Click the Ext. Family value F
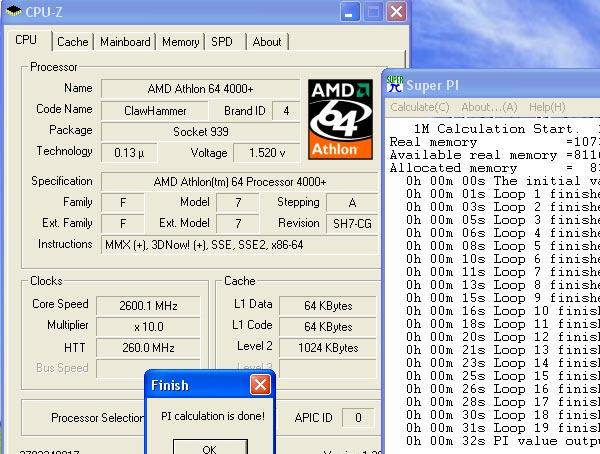Screen dimensions: 600x454 coord(123,224)
